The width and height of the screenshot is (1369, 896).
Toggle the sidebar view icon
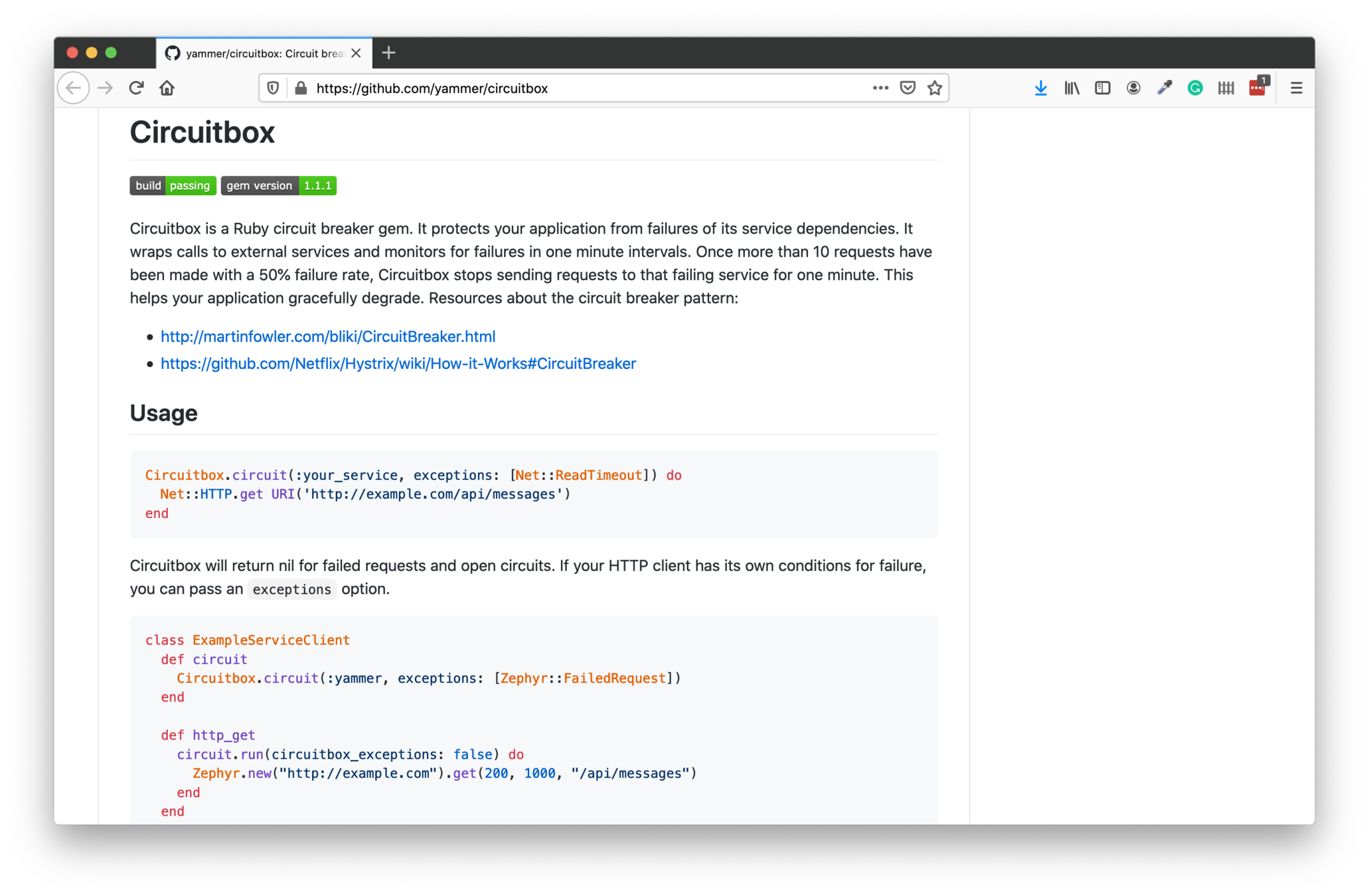point(1102,88)
